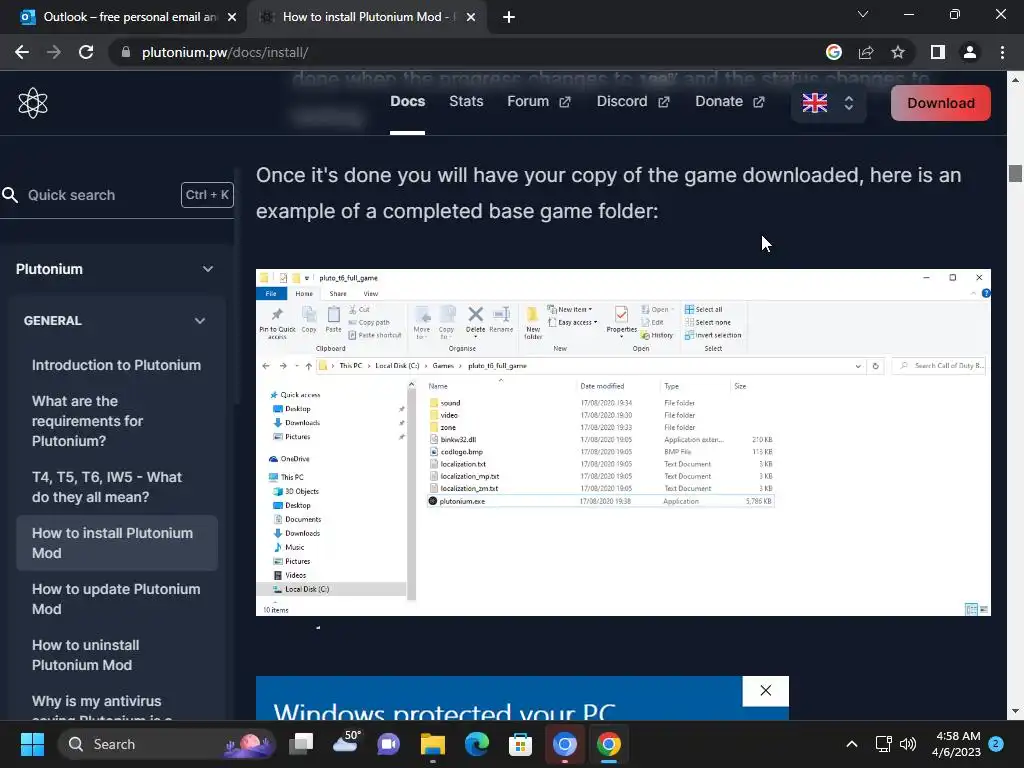1024x768 pixels.
Task: Focus the Quick search field
Action: [x=118, y=195]
